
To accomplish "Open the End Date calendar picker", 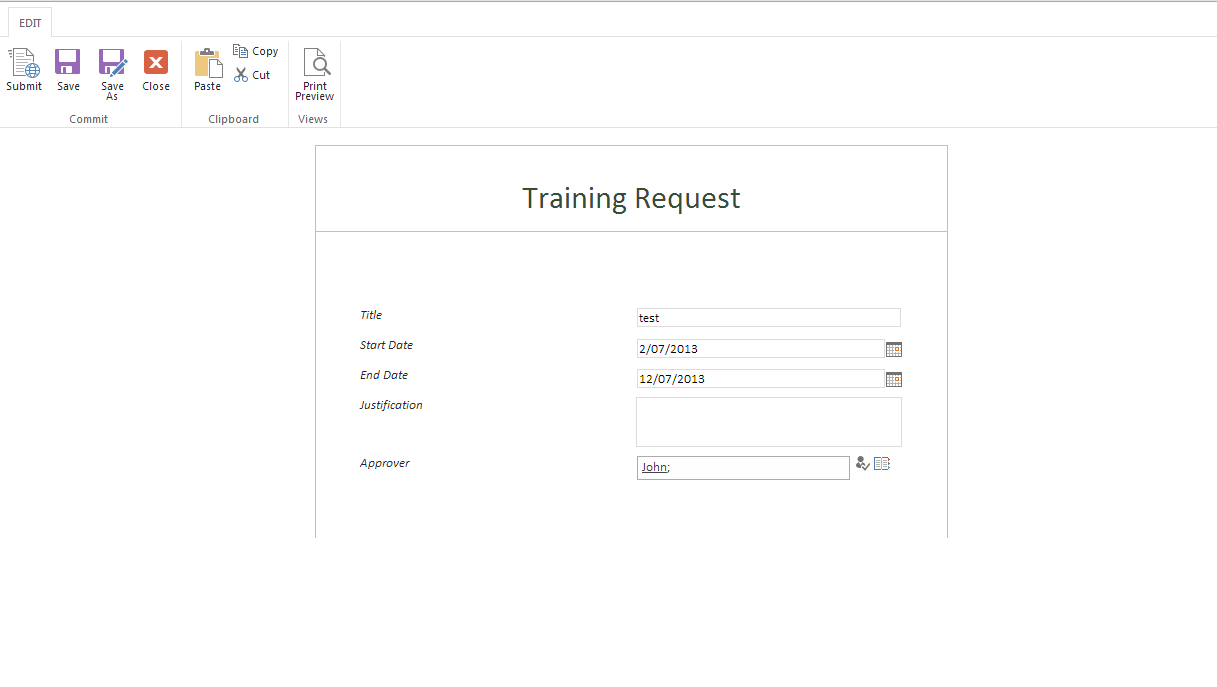I will click(894, 379).
